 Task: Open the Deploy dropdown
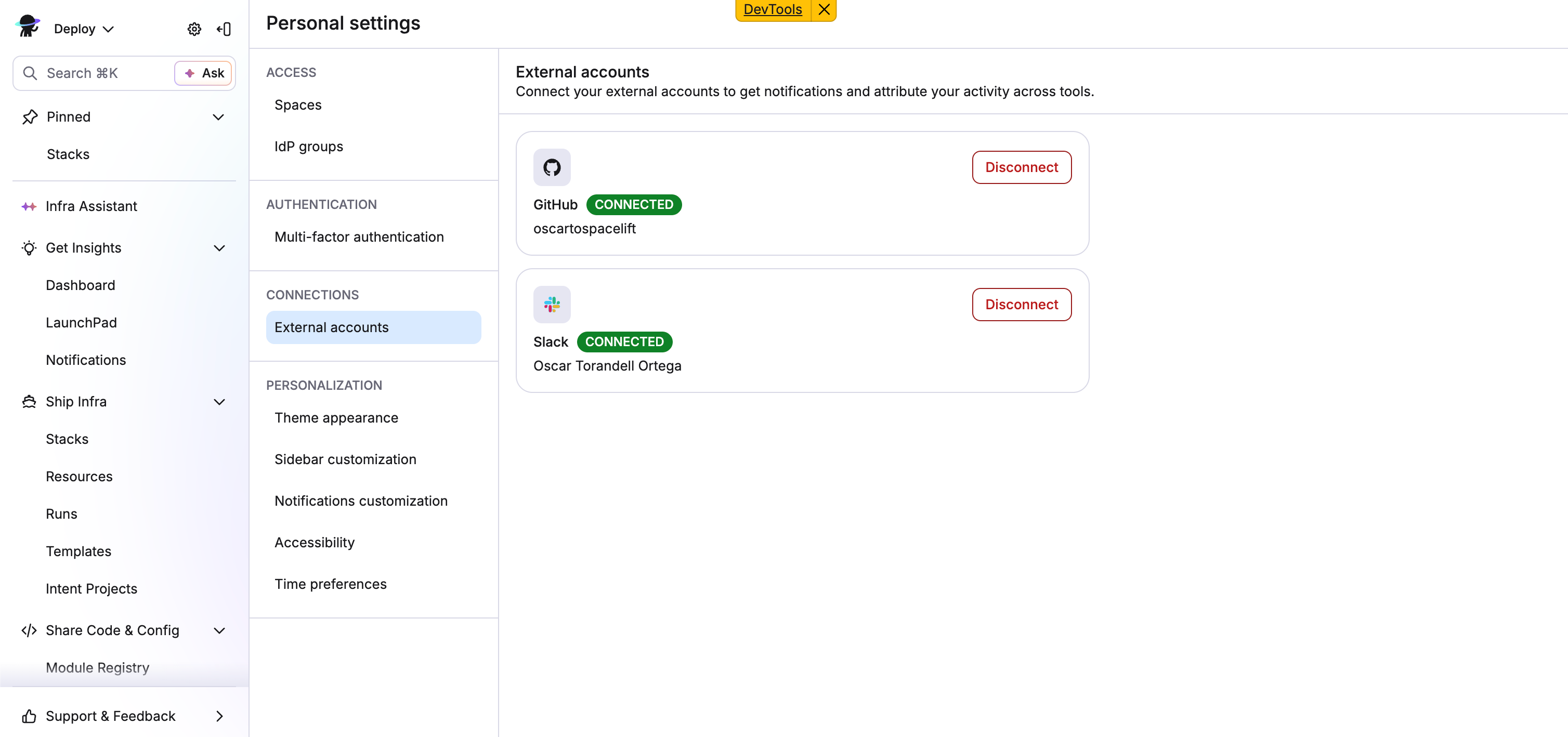(x=83, y=29)
